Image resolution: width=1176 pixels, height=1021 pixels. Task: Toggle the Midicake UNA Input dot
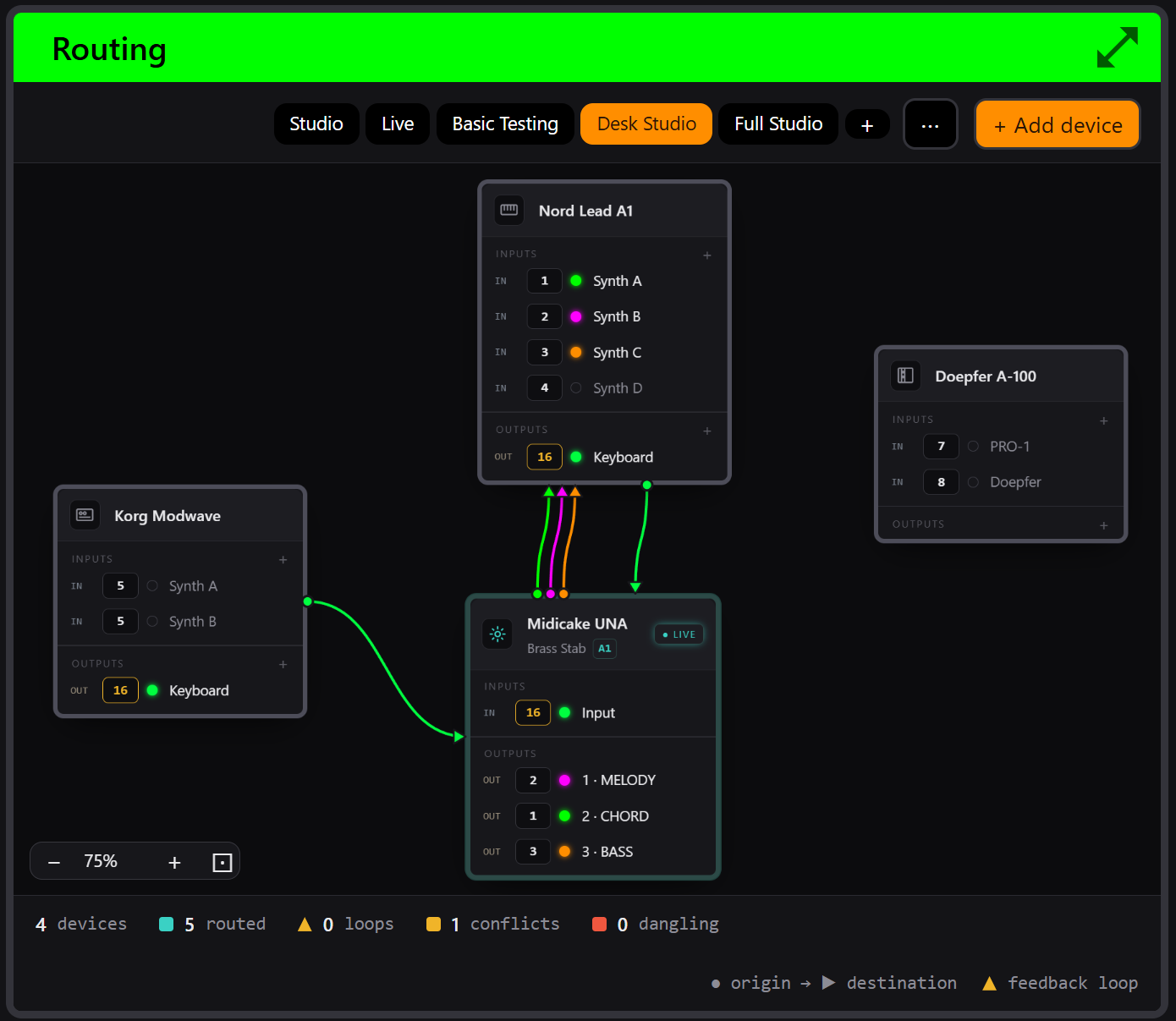click(564, 712)
